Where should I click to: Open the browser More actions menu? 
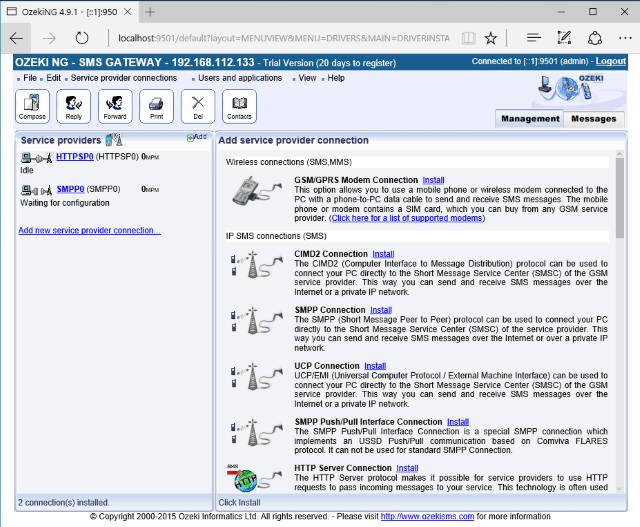tap(625, 38)
